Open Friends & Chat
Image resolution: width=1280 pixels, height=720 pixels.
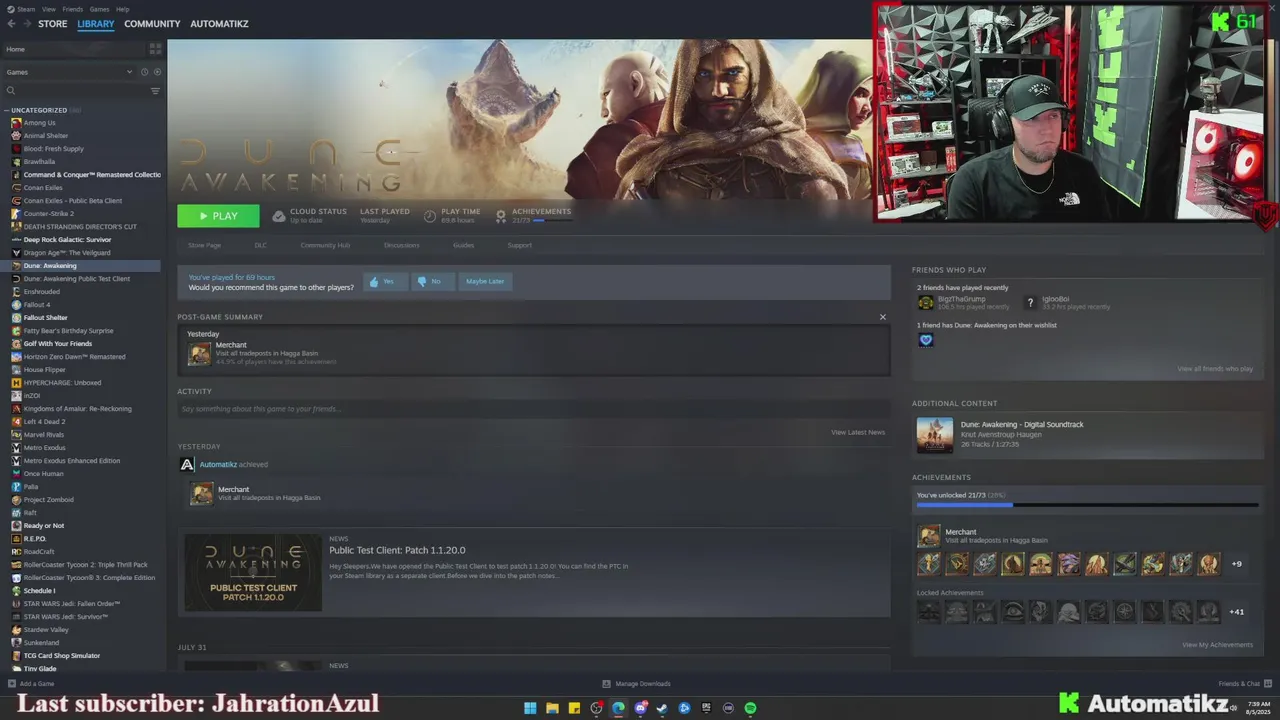pos(1243,684)
